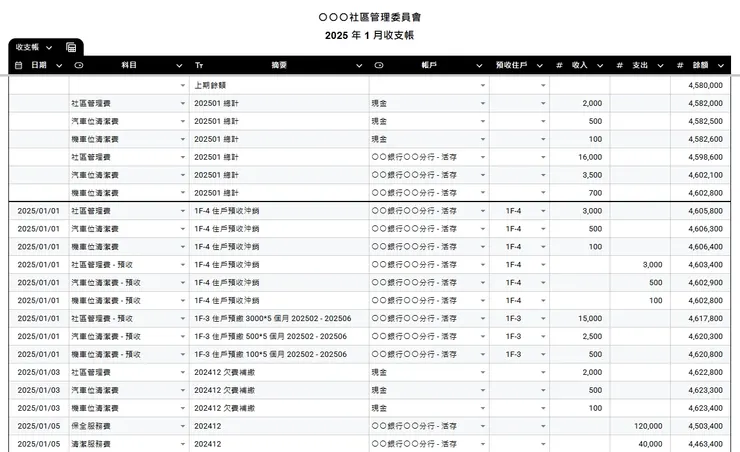Click the 15,000 income cell

coord(580,318)
